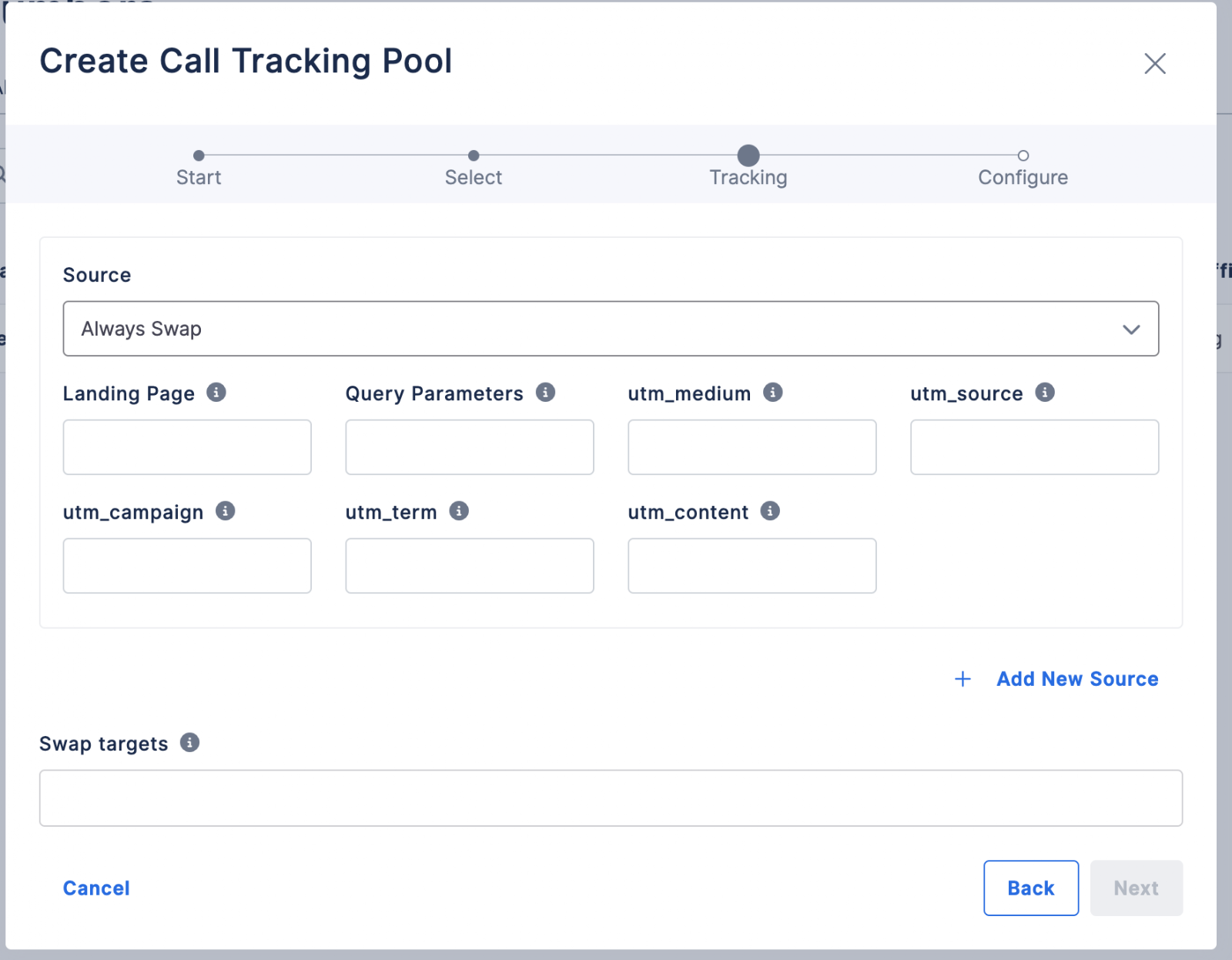Show info for utm_content field

[x=771, y=511]
